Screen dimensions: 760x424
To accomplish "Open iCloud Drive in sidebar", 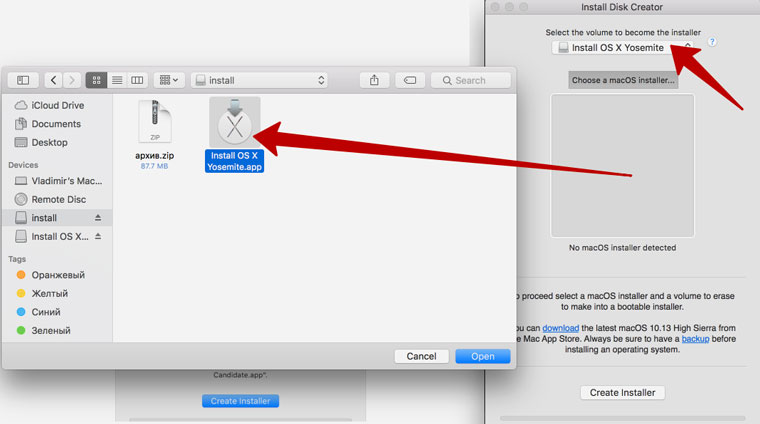I will click(x=58, y=105).
